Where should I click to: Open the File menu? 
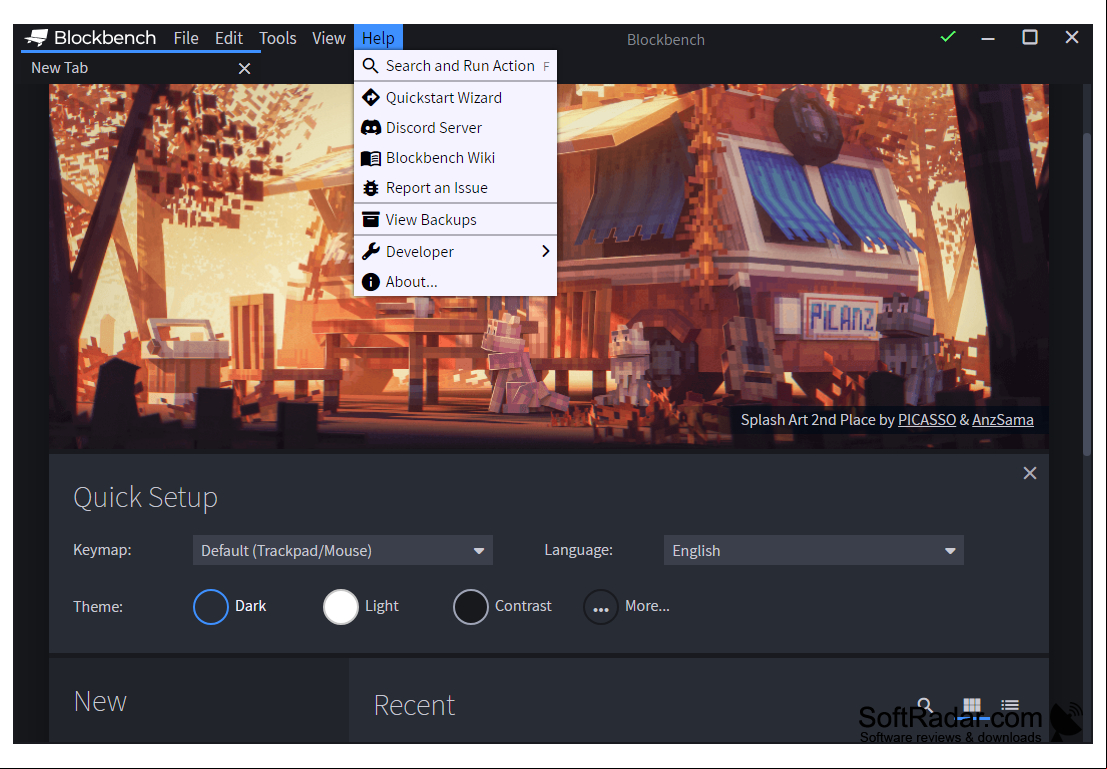(186, 38)
